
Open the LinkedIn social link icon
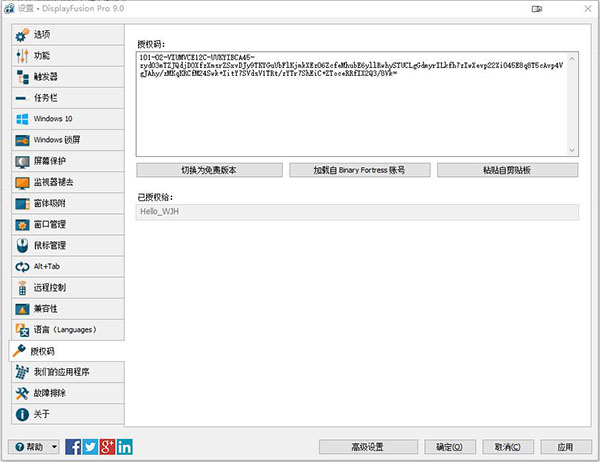coord(125,447)
